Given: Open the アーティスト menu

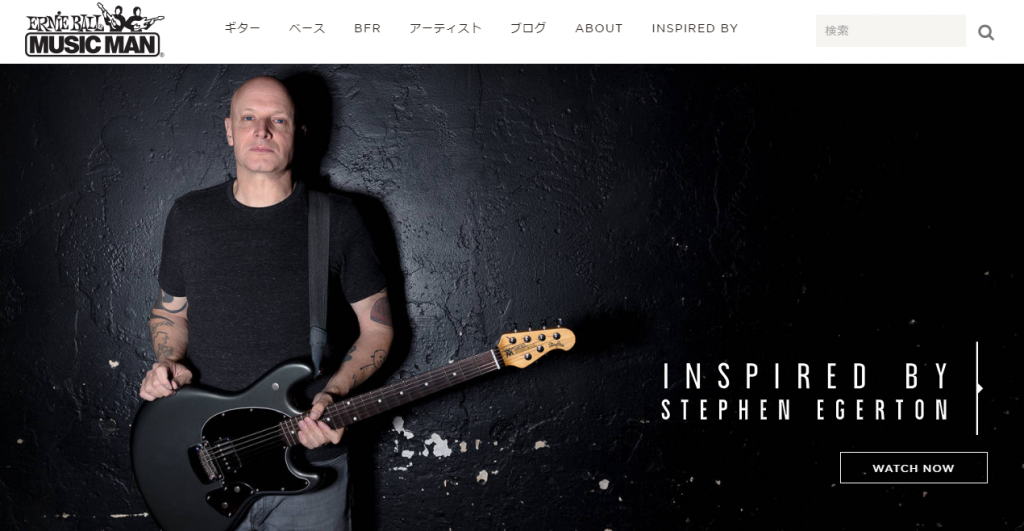Looking at the screenshot, I should pos(445,28).
